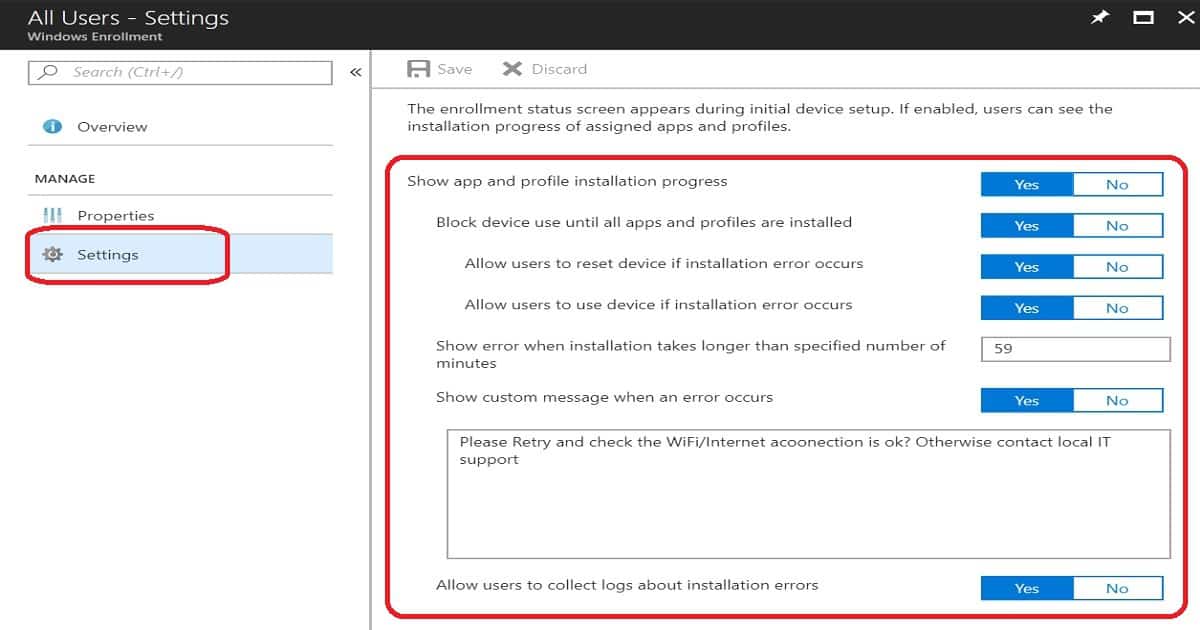Open the Overview page
Image resolution: width=1200 pixels, height=630 pixels.
click(x=113, y=126)
